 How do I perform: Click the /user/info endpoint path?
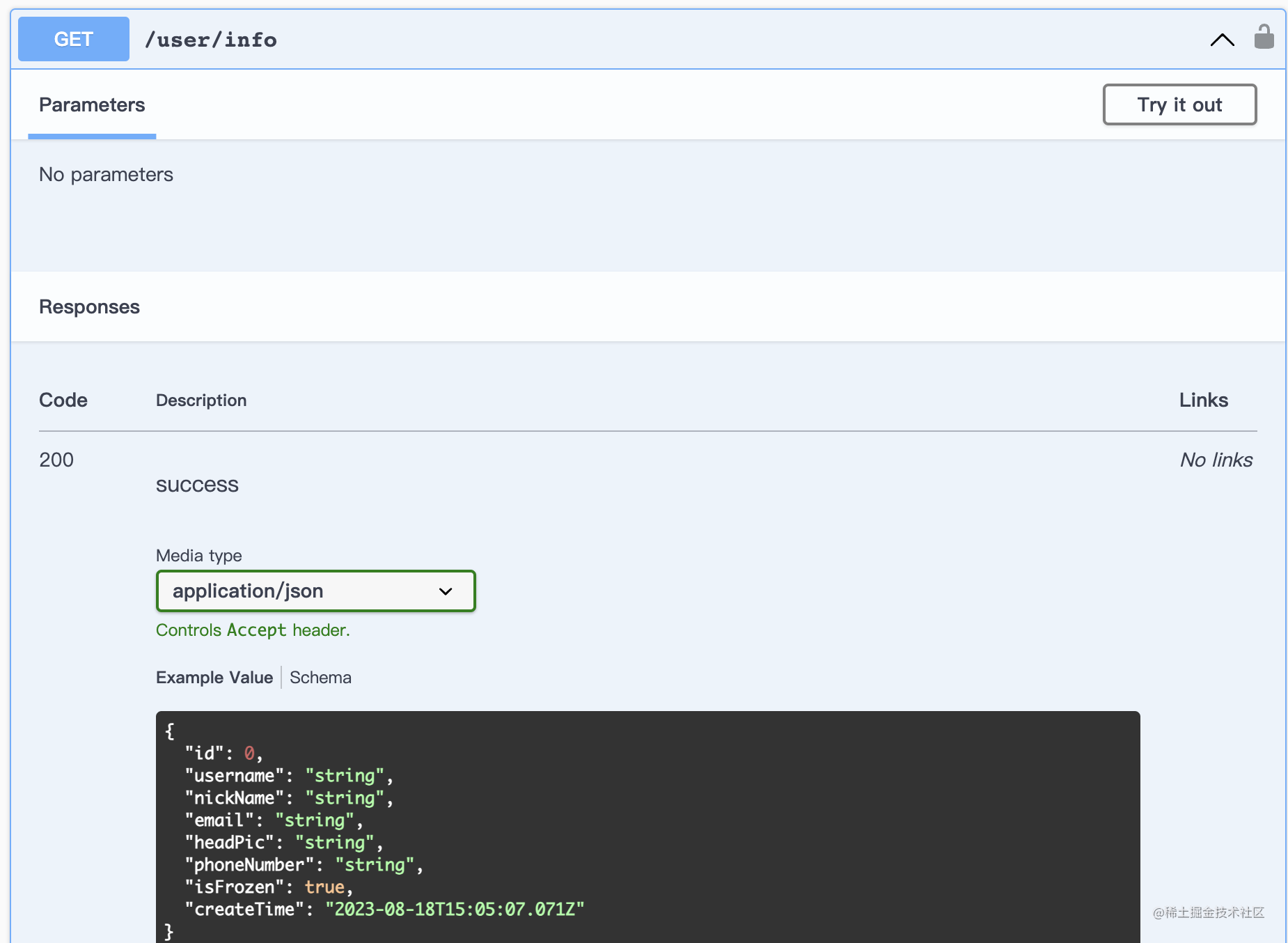[x=210, y=40]
